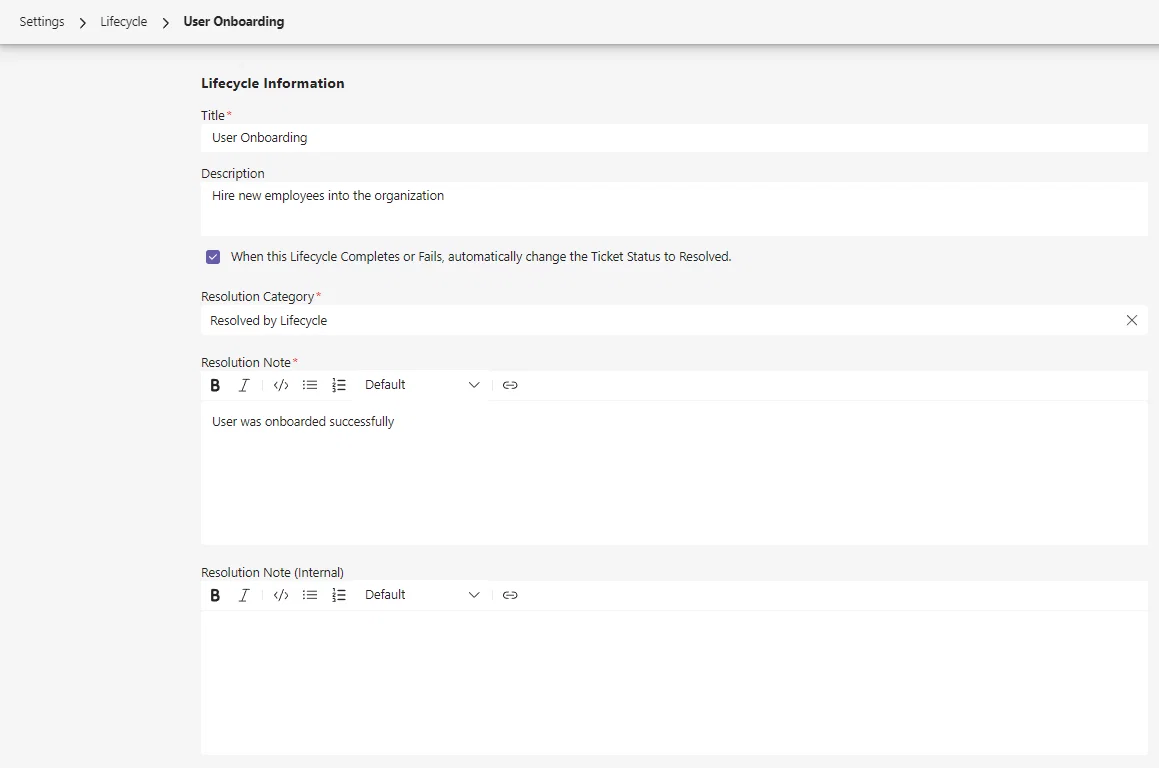Image resolution: width=1159 pixels, height=768 pixels.
Task: Toggle bold in Resolution Note toolbar
Action: [215, 385]
